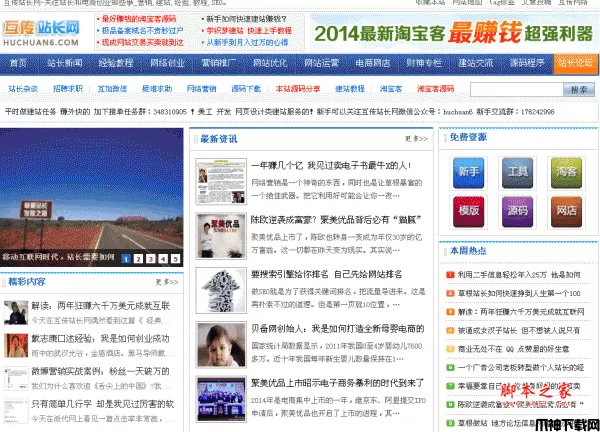Viewport: 600px width, 432px height.
Task: Go to slide 2 of the carousel
Action: 139,259
